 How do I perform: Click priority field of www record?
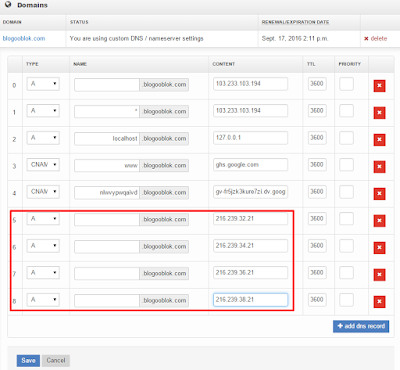(x=346, y=165)
